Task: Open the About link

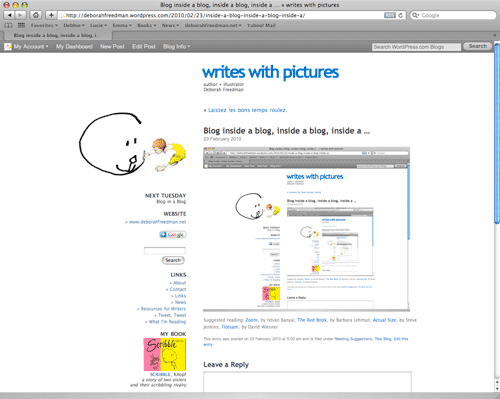Action: pyautogui.click(x=179, y=283)
